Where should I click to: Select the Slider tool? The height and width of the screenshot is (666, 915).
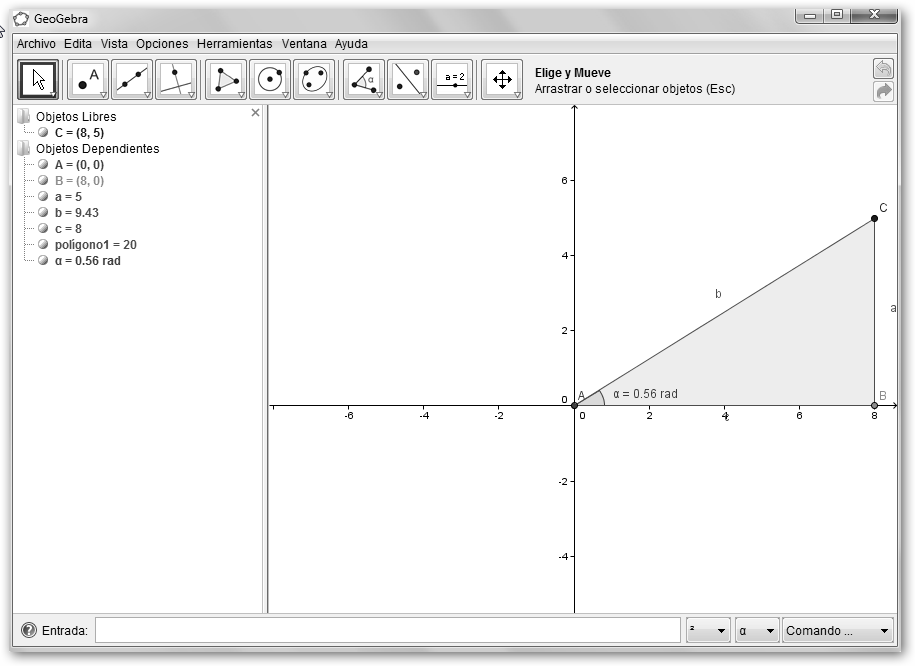451,80
